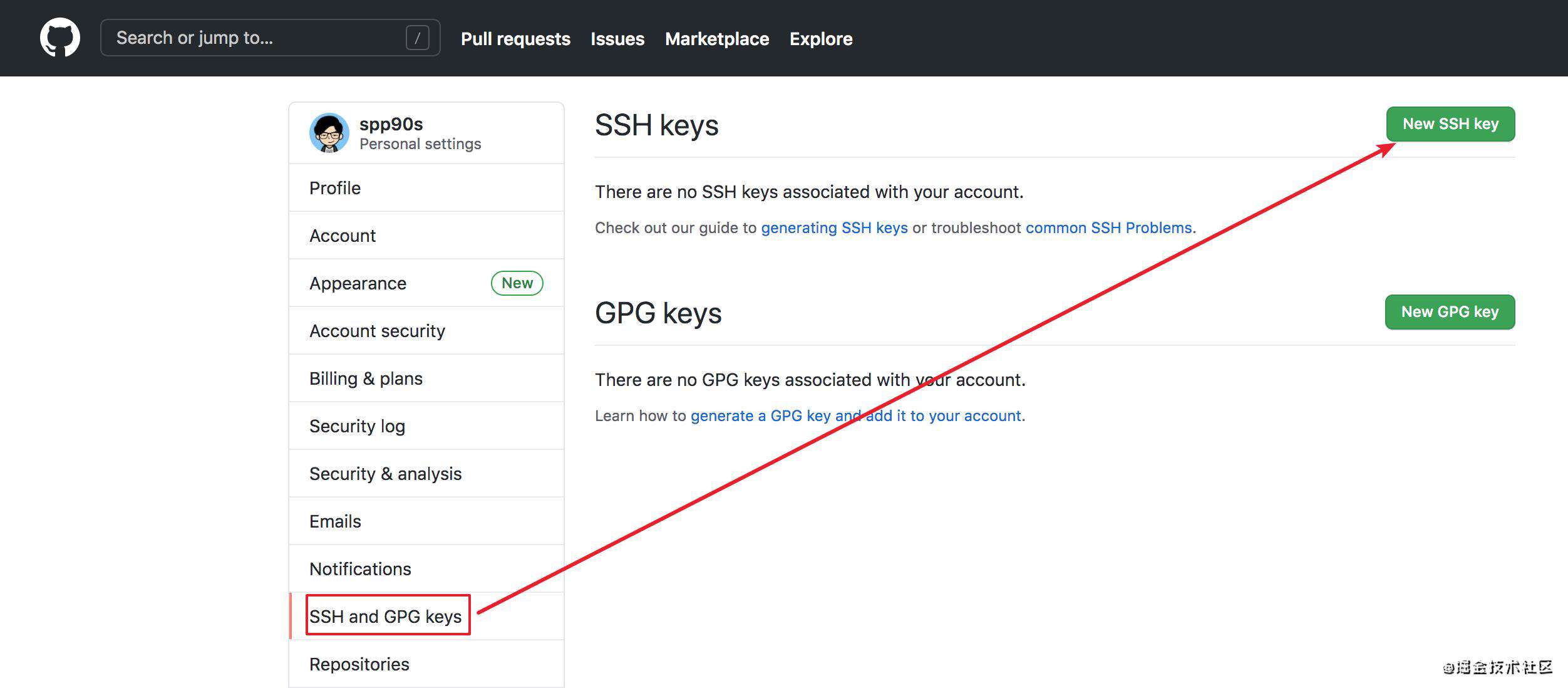Image resolution: width=1568 pixels, height=688 pixels.
Task: Open Explore in top navigation
Action: coord(821,39)
